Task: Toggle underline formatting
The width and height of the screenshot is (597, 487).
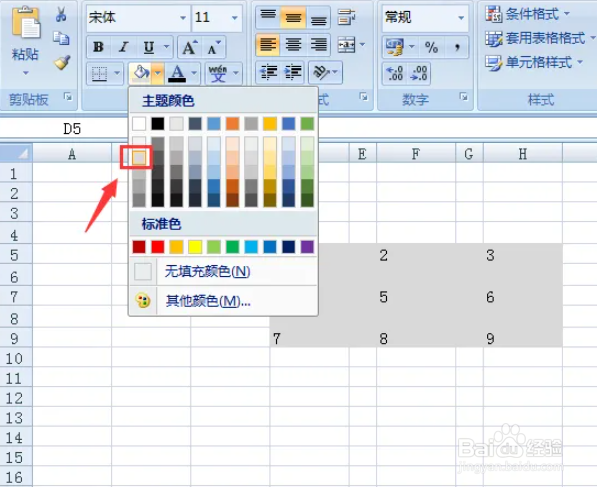Action: (x=148, y=47)
